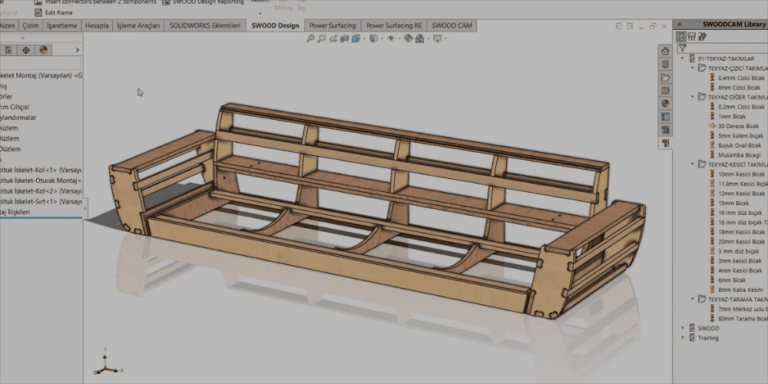Screen dimensions: 768x384
Task: Select the Buyuk Oval Bicak tool
Action: (740, 145)
